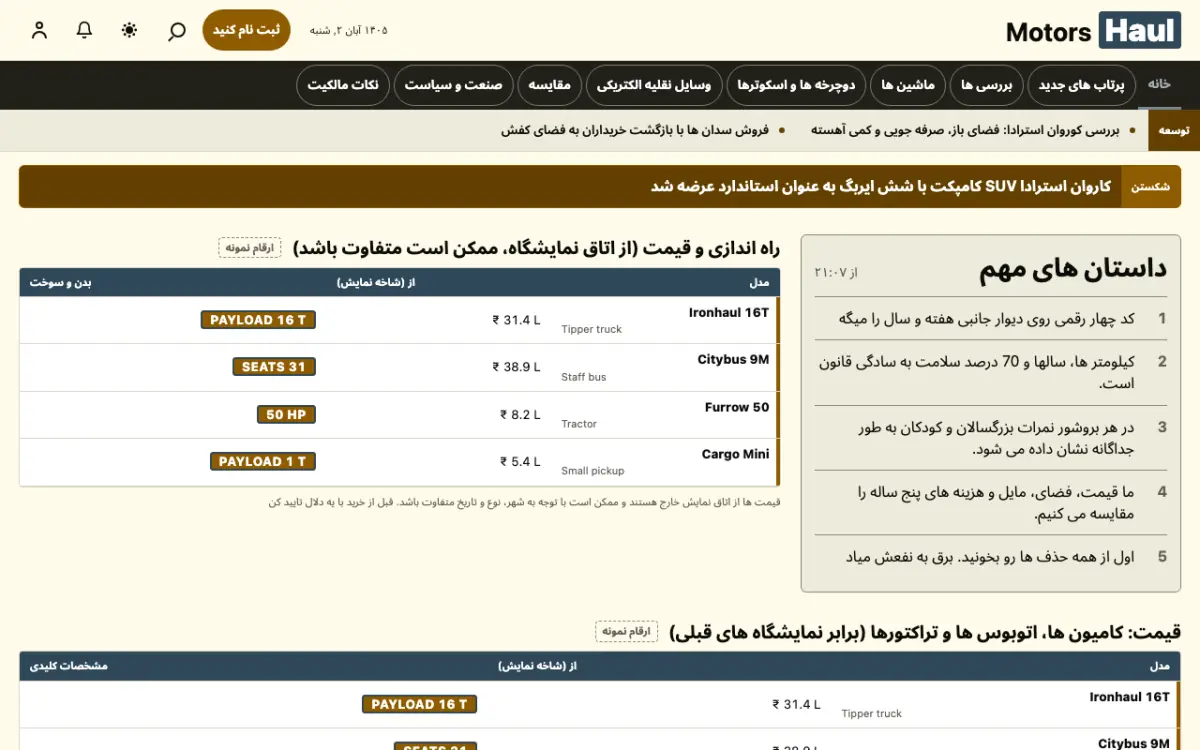Toggle light/dark theme sun icon

130,30
